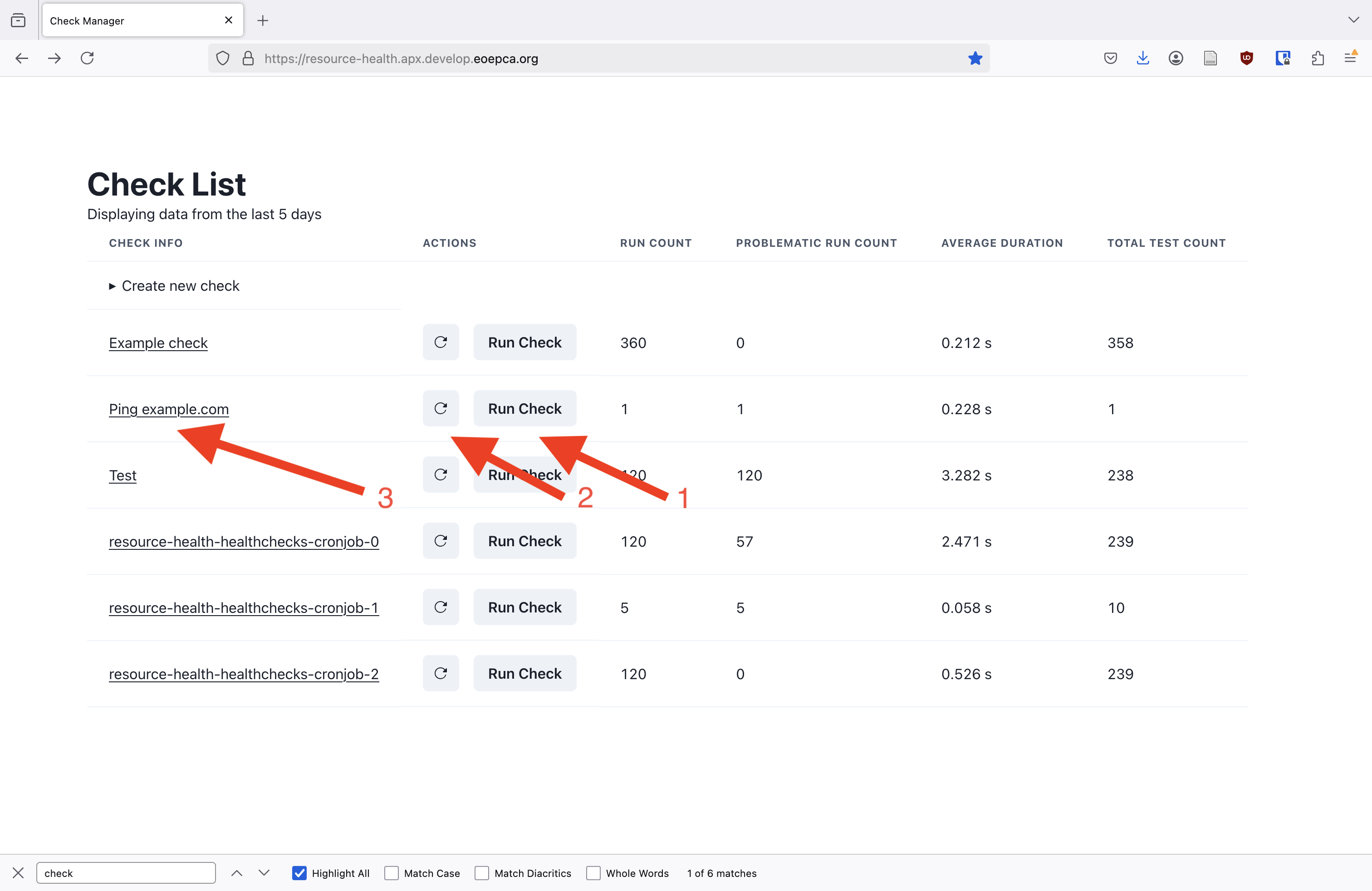Open the Ping example.com check link
This screenshot has height=891, width=1372.
coord(169,409)
